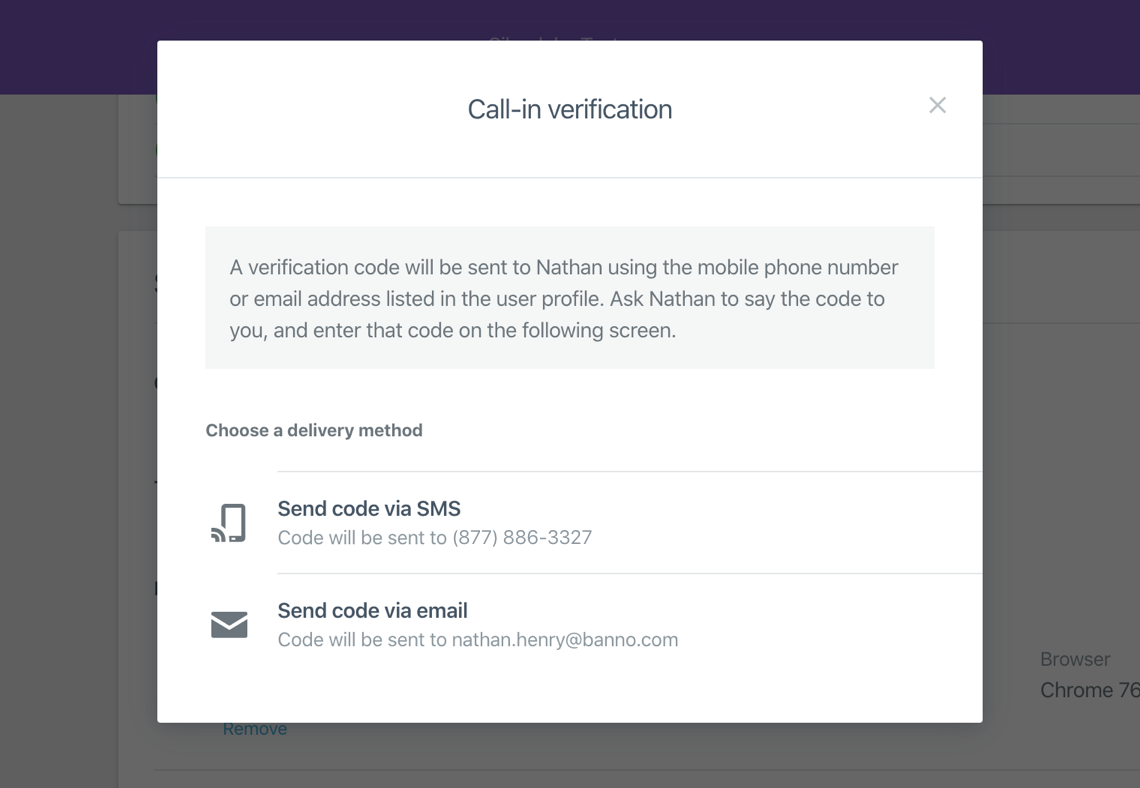This screenshot has width=1140, height=788.
Task: Click the SMS code destination subtitle text
Action: point(433,538)
